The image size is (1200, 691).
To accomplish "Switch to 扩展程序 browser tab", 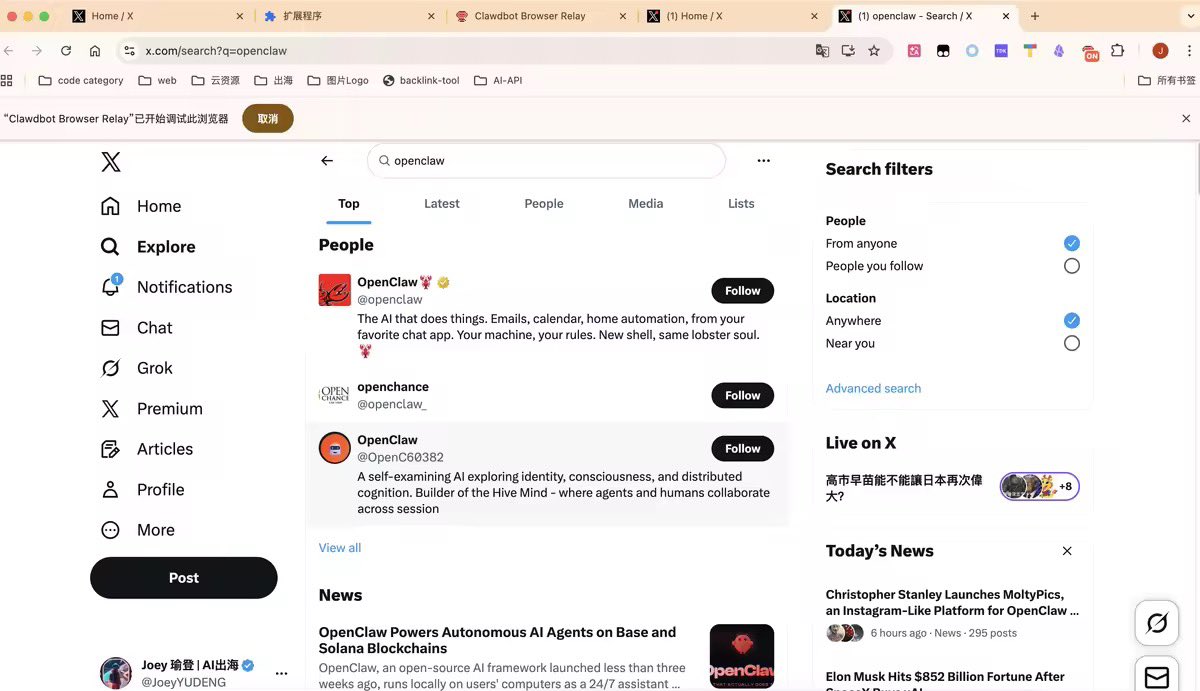I will 347,16.
